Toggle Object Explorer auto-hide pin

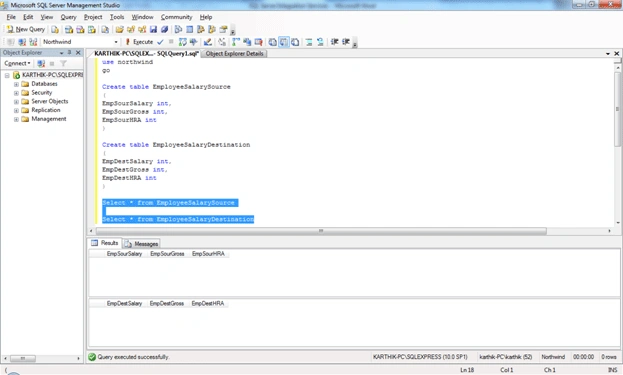70,53
